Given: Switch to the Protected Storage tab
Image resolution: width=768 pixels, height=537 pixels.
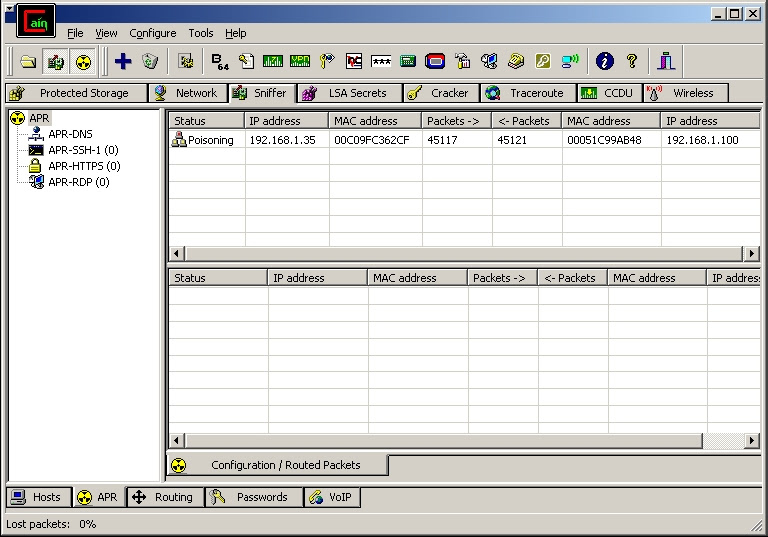Looking at the screenshot, I should click(x=76, y=93).
